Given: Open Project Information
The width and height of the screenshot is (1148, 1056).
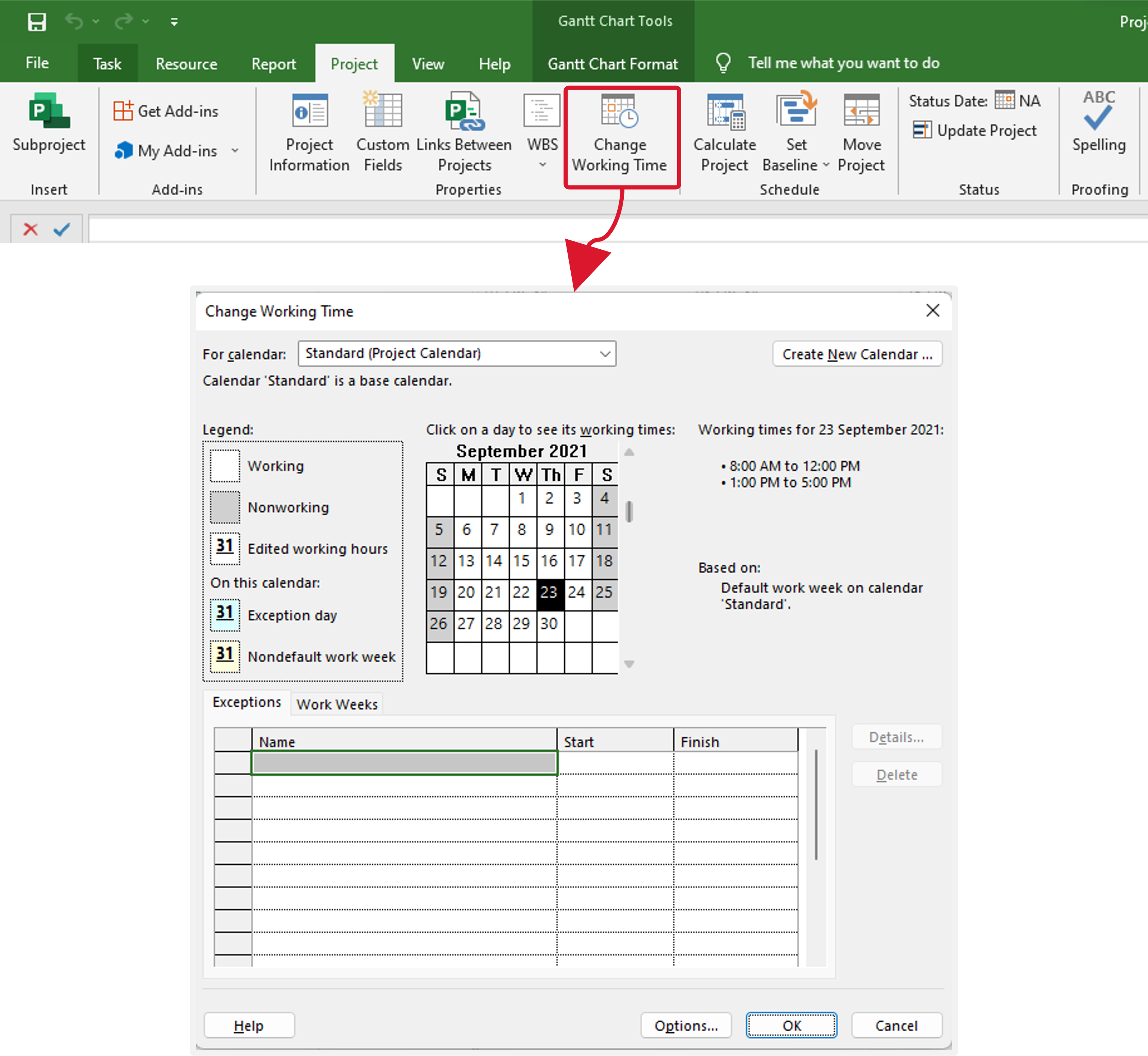Looking at the screenshot, I should (309, 133).
